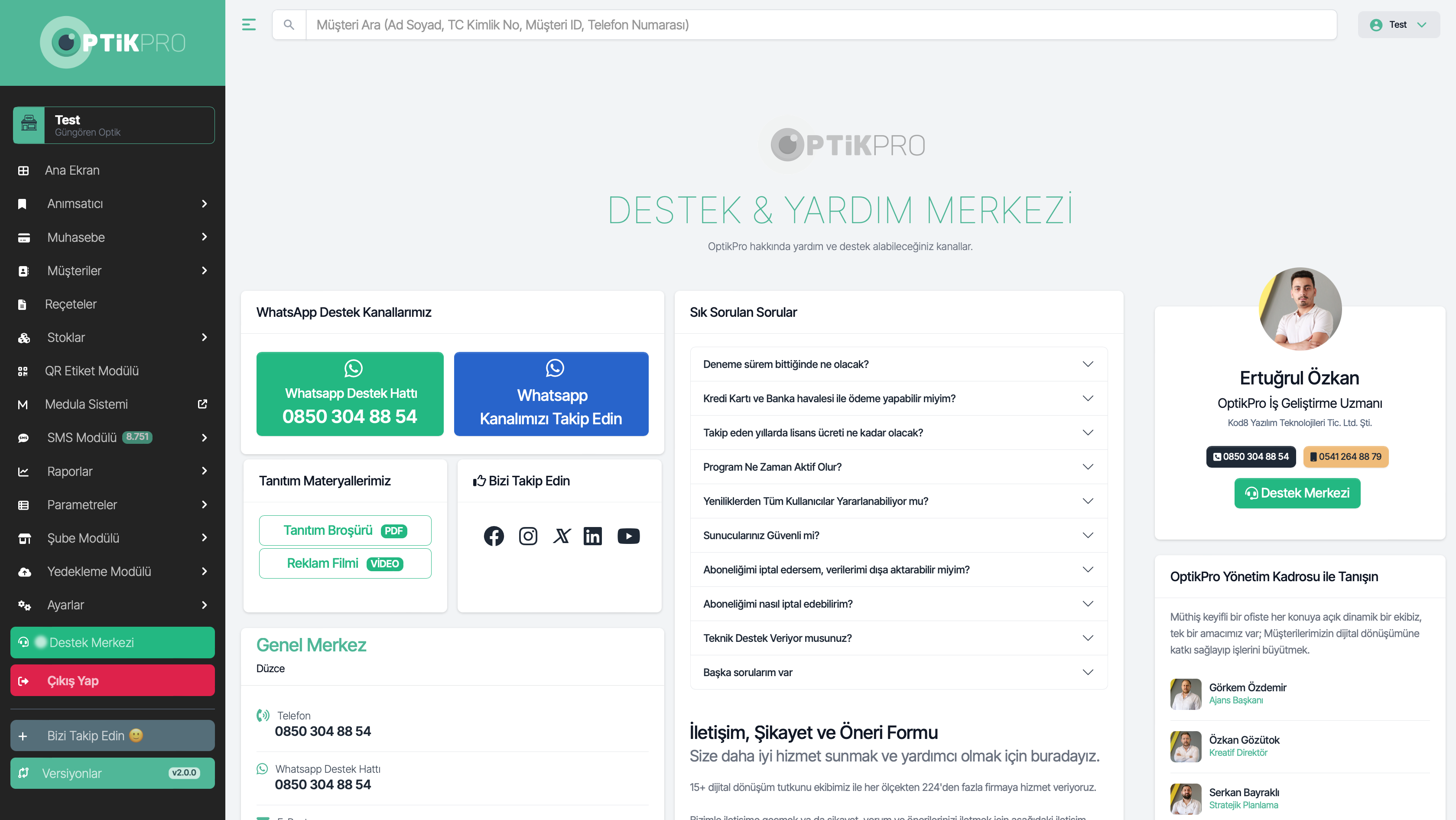This screenshot has width=1456, height=820.
Task: Click the Müşteriler contact icon
Action: (x=23, y=271)
